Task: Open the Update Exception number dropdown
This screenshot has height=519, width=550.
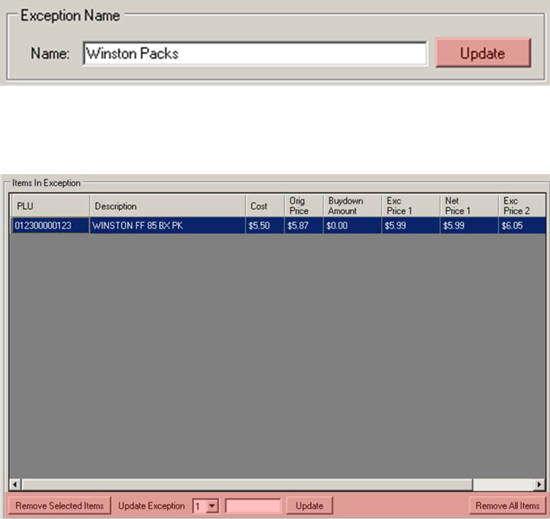Action: tap(212, 506)
